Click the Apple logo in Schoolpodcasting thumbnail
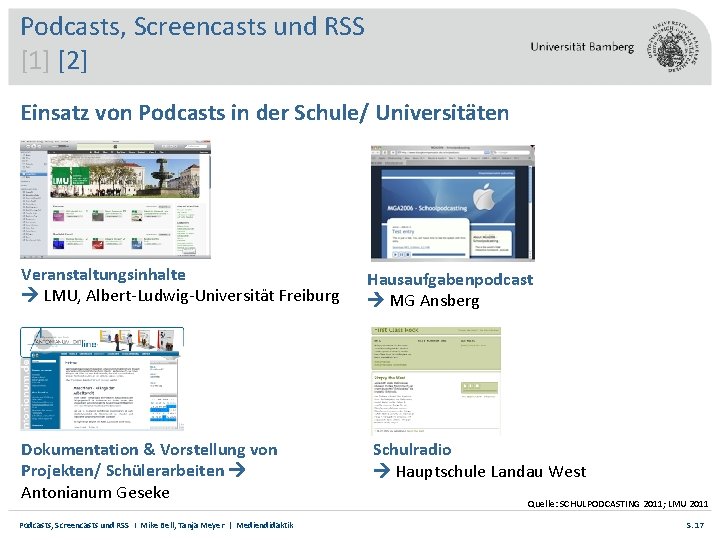This screenshot has height=540, width=720. [484, 197]
